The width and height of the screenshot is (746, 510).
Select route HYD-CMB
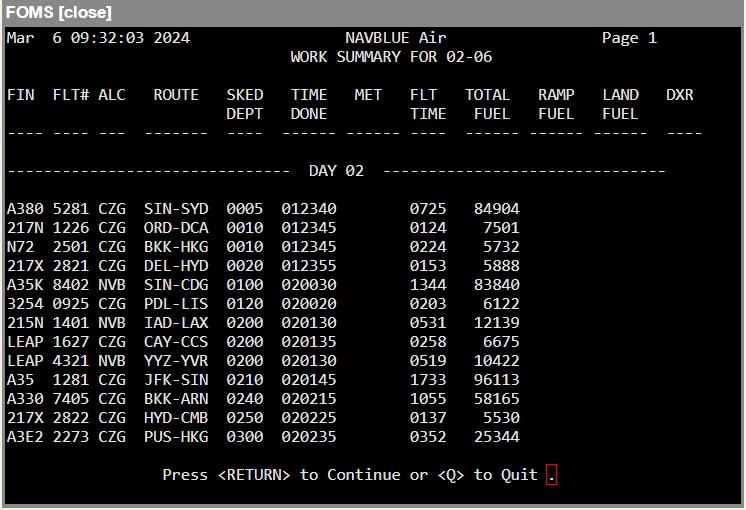pos(176,418)
